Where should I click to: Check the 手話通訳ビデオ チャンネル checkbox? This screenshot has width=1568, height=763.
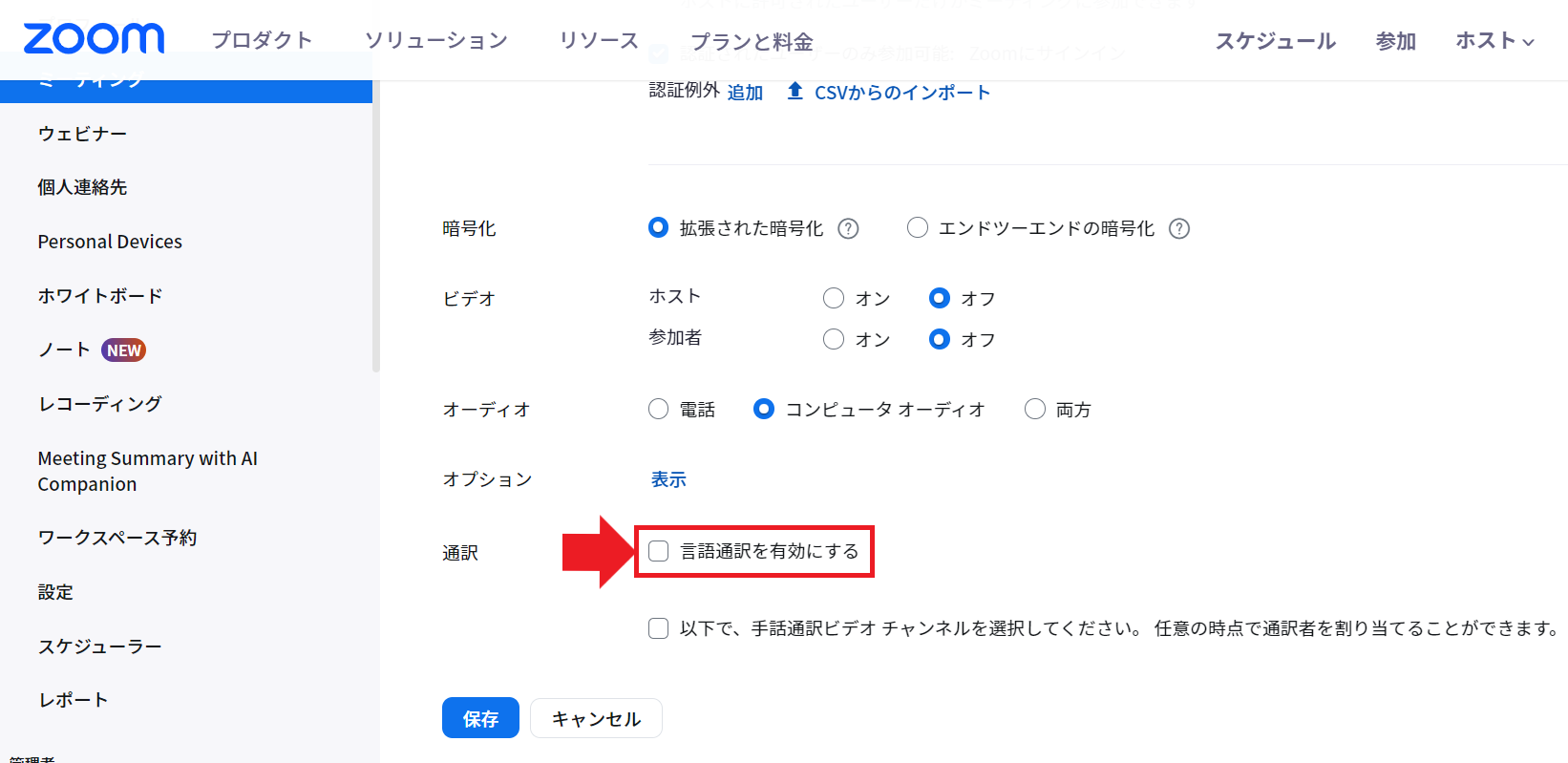(x=658, y=628)
